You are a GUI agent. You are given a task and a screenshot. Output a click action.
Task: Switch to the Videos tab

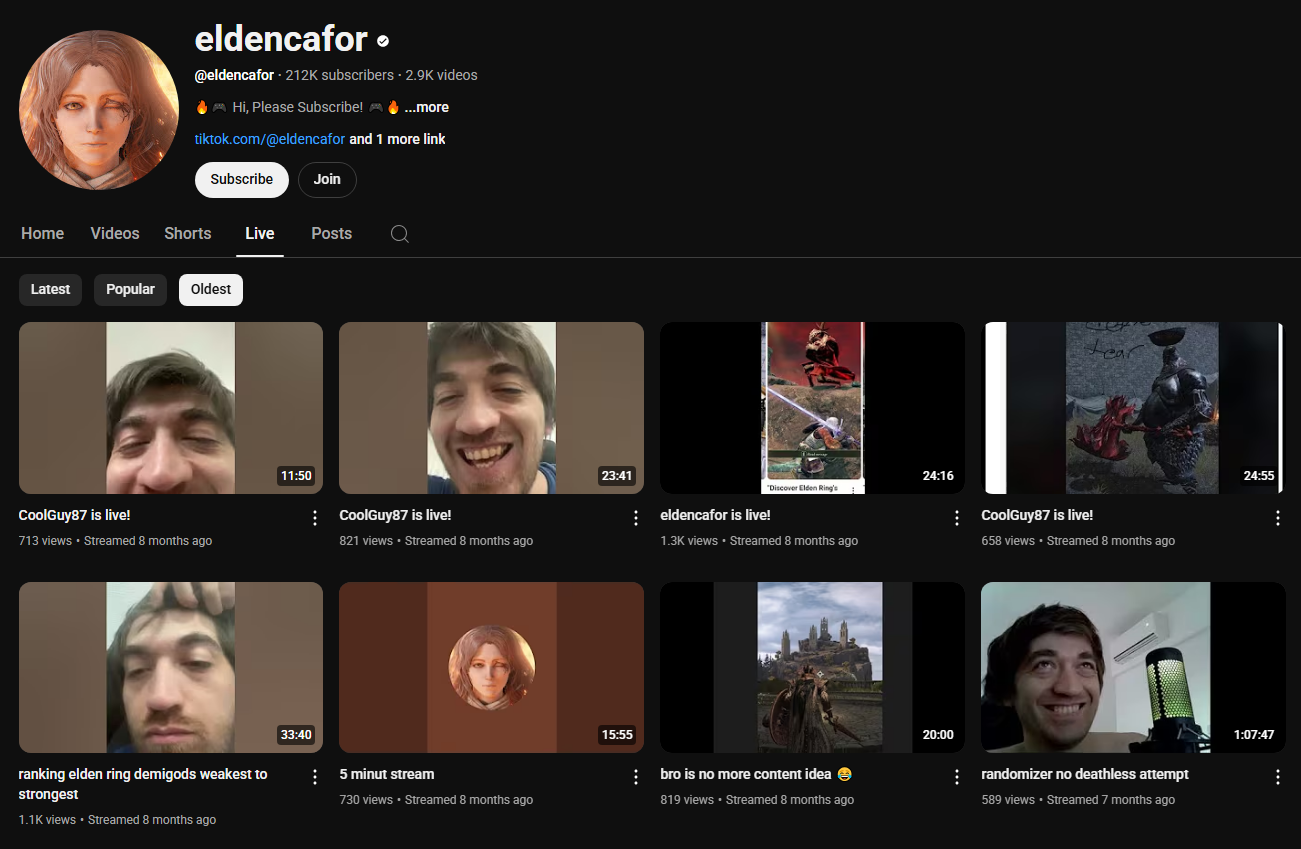pos(115,233)
